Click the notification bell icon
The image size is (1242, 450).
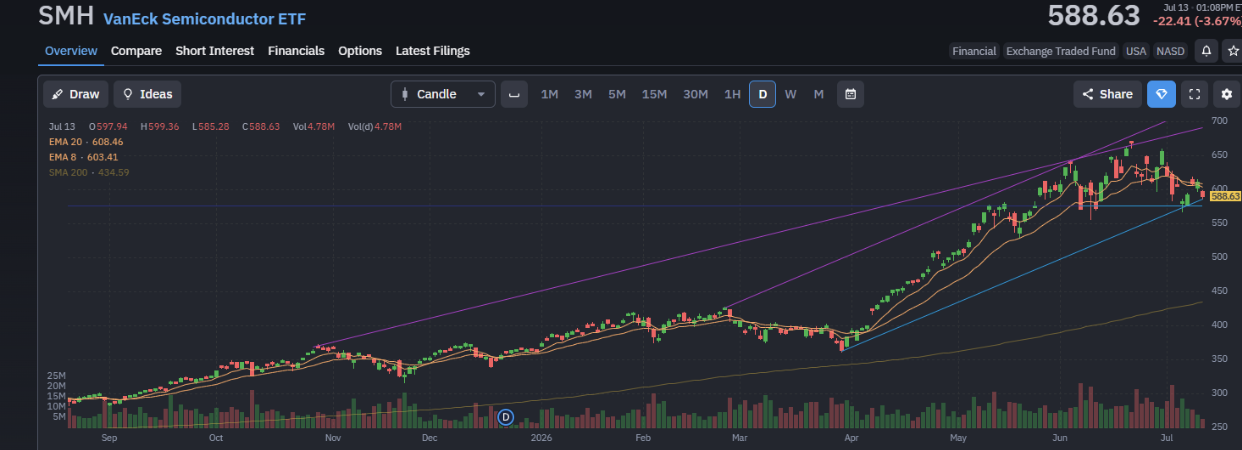click(1206, 51)
